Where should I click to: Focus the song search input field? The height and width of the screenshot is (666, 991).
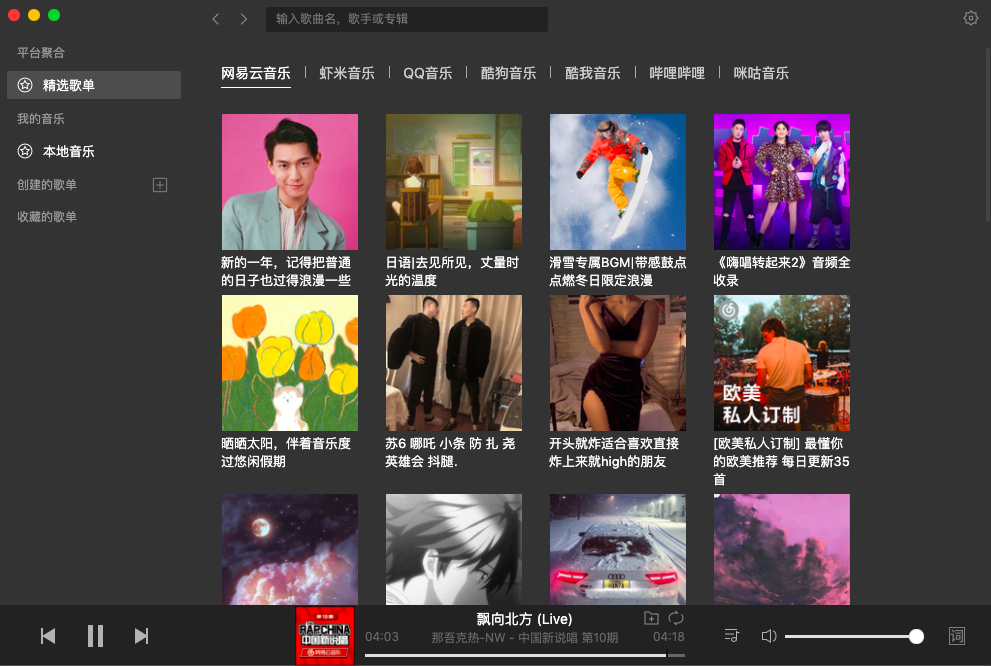click(x=407, y=19)
